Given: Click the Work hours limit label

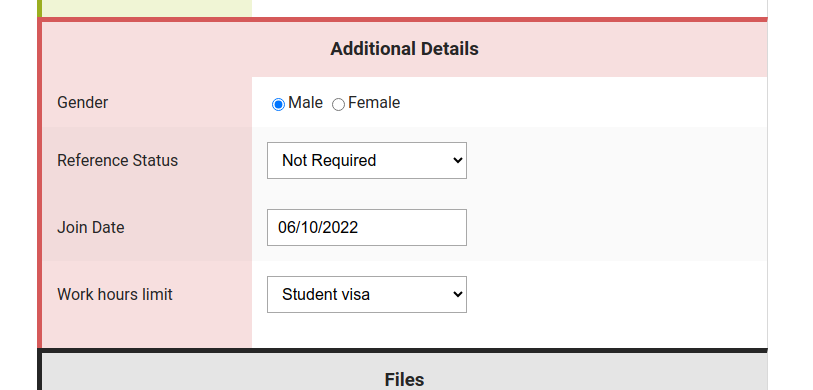Looking at the screenshot, I should click(115, 295).
